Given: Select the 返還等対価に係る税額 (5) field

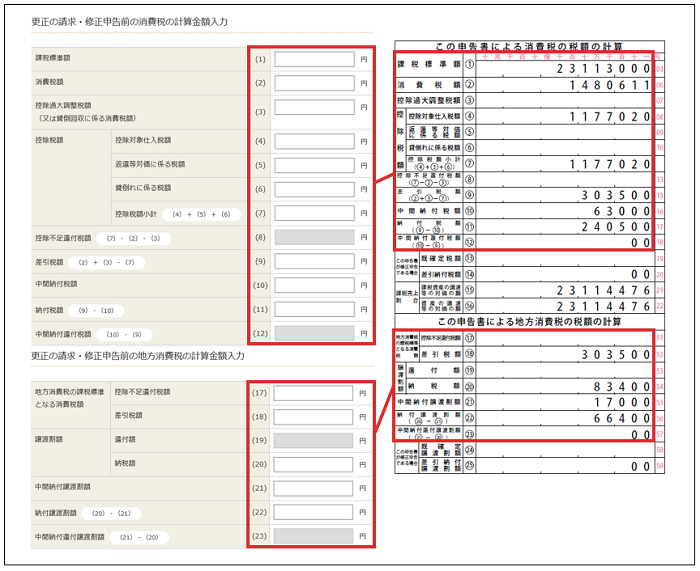Looking at the screenshot, I should click(314, 165).
